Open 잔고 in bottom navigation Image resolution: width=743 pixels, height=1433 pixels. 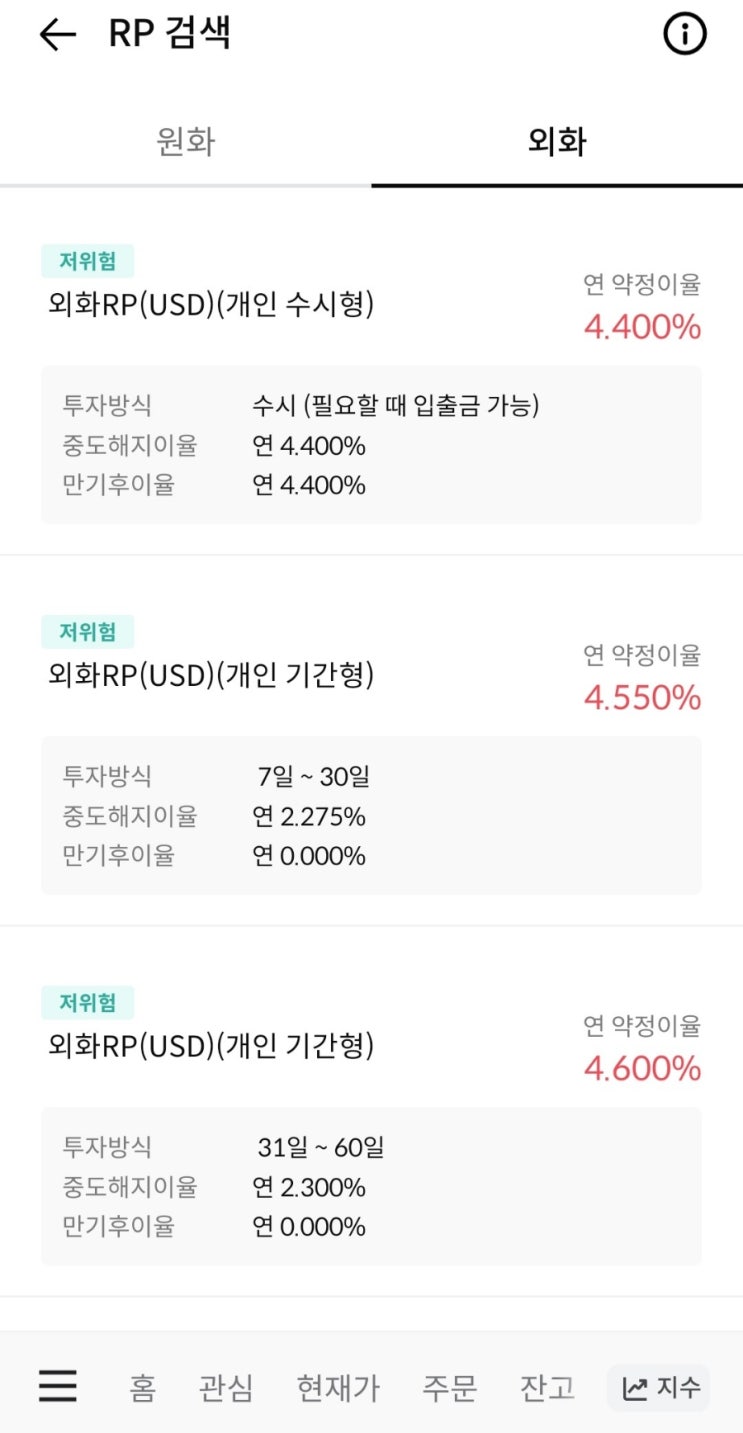(x=547, y=1388)
